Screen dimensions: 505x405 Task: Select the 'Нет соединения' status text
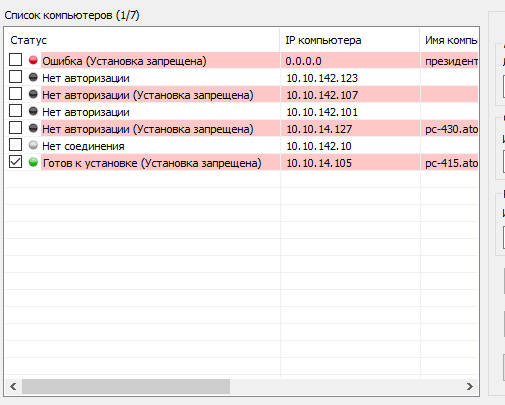(x=83, y=146)
